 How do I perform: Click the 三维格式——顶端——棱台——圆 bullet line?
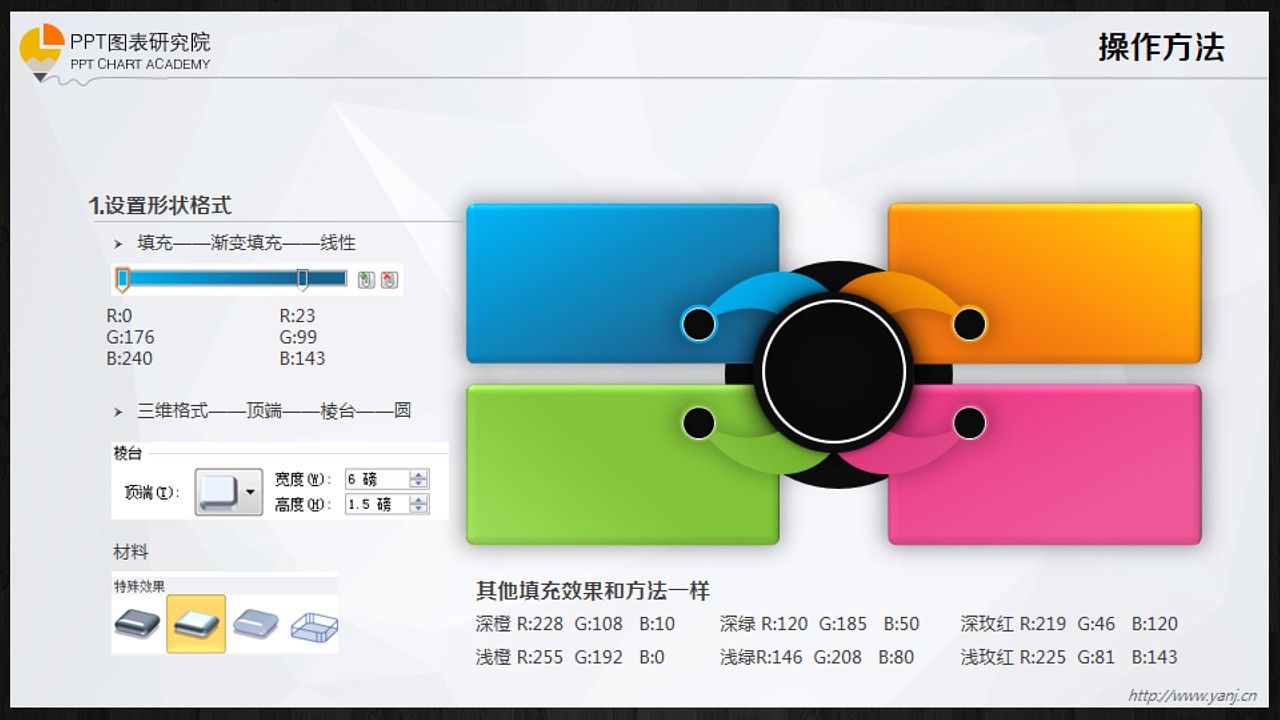(274, 411)
